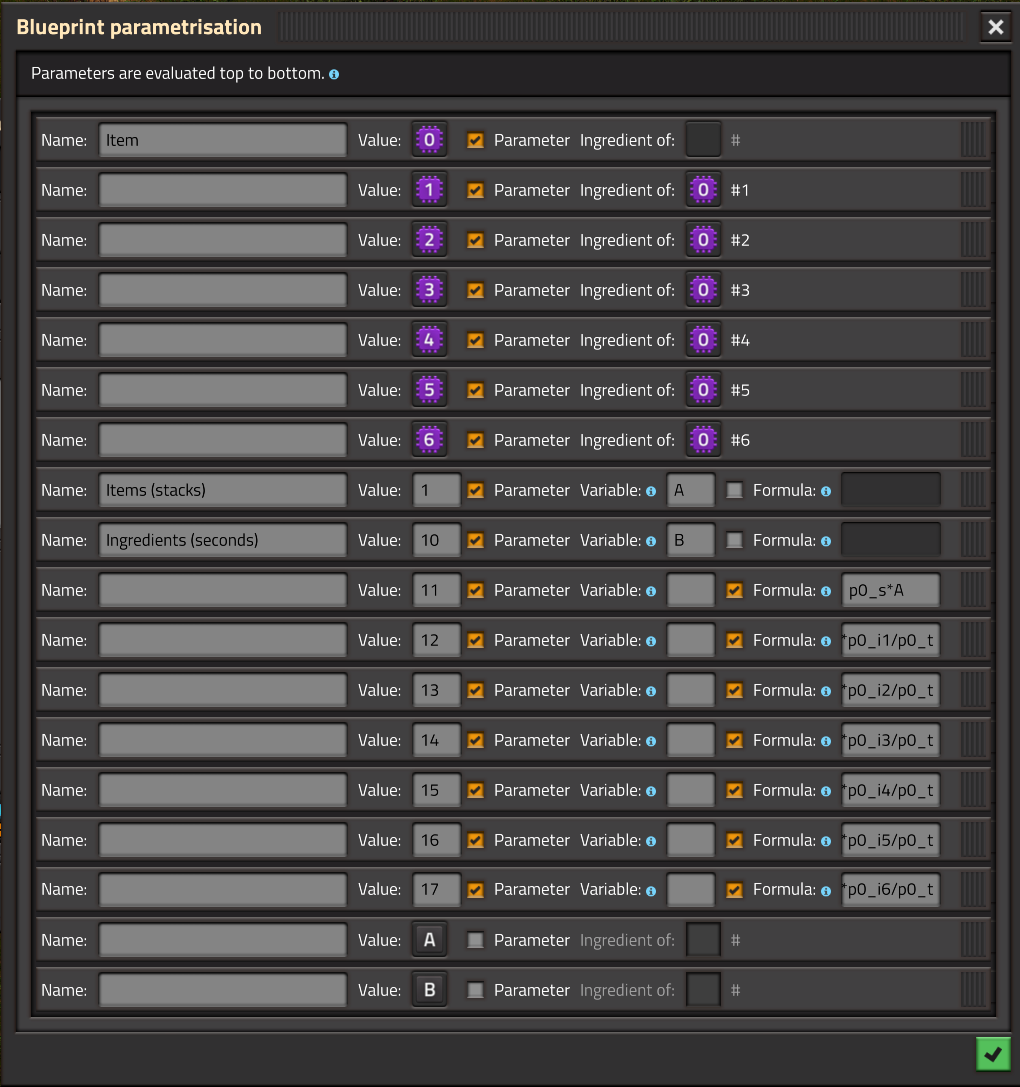
Task: Click the Name field 'Items (stacks)'
Action: pos(223,490)
